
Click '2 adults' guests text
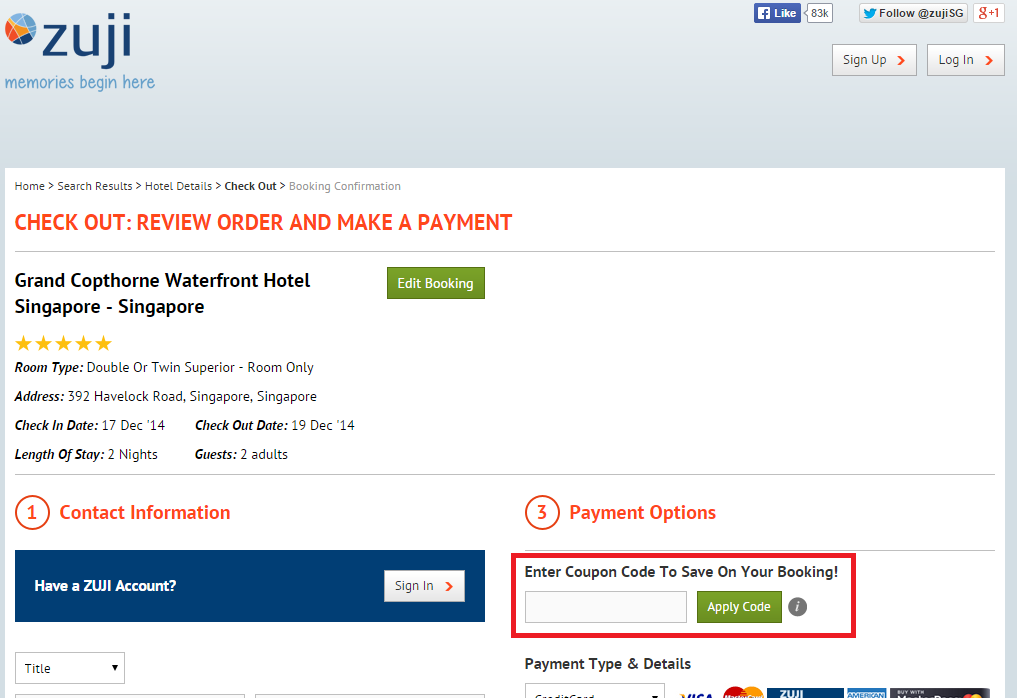[x=264, y=455]
